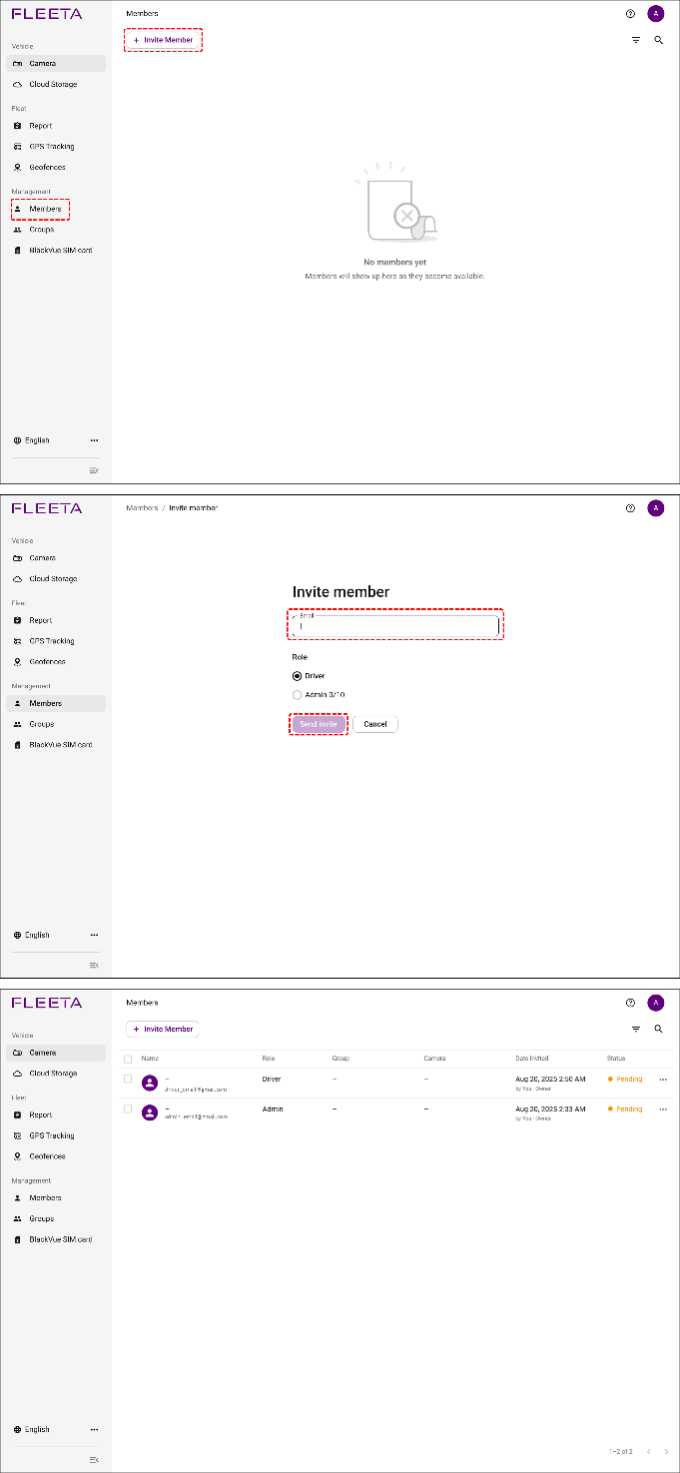Viewport: 680px width, 1473px height.
Task: Open more options for the Driver member row
Action: point(663,1080)
